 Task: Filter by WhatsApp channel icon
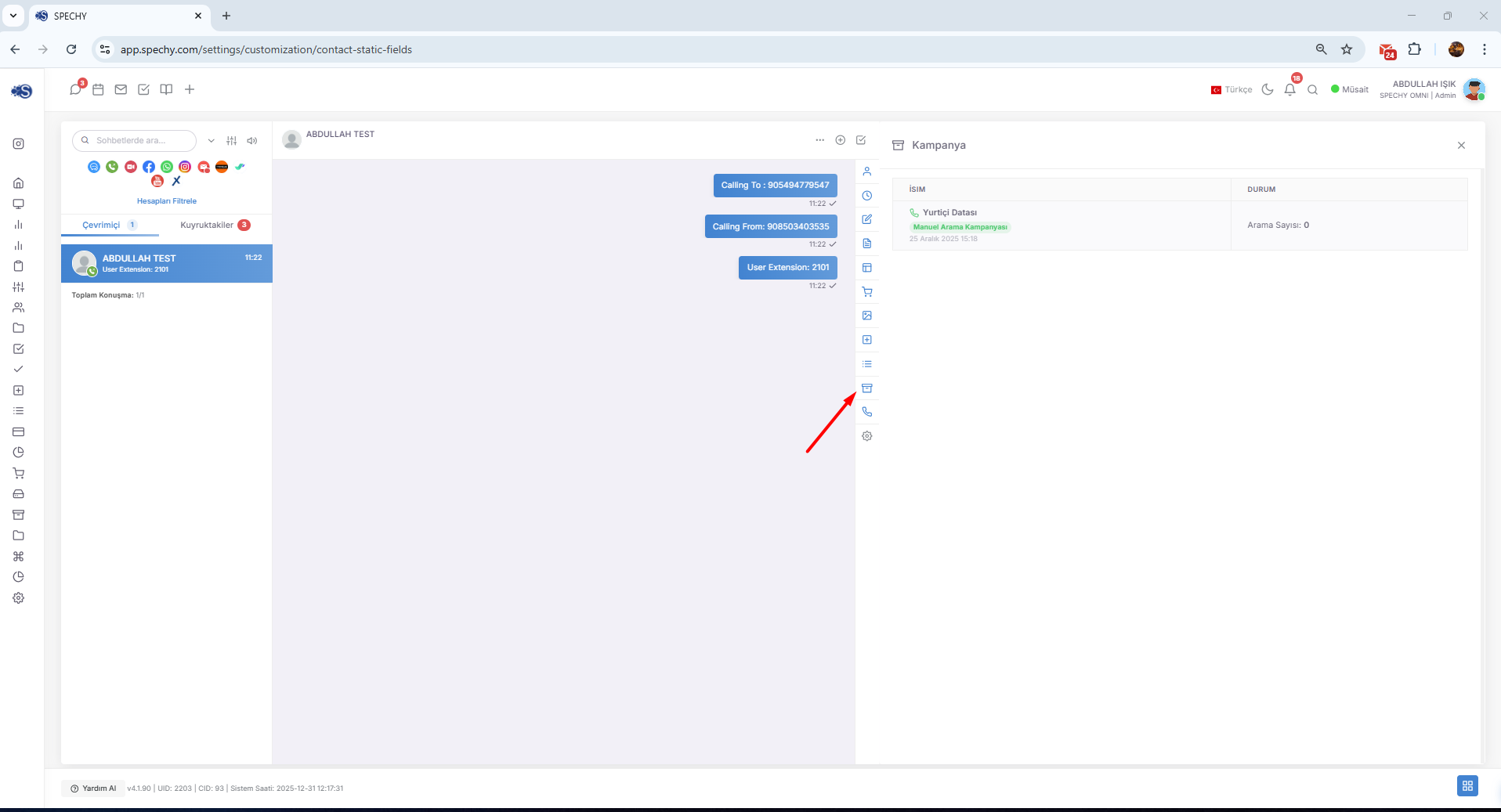point(167,167)
